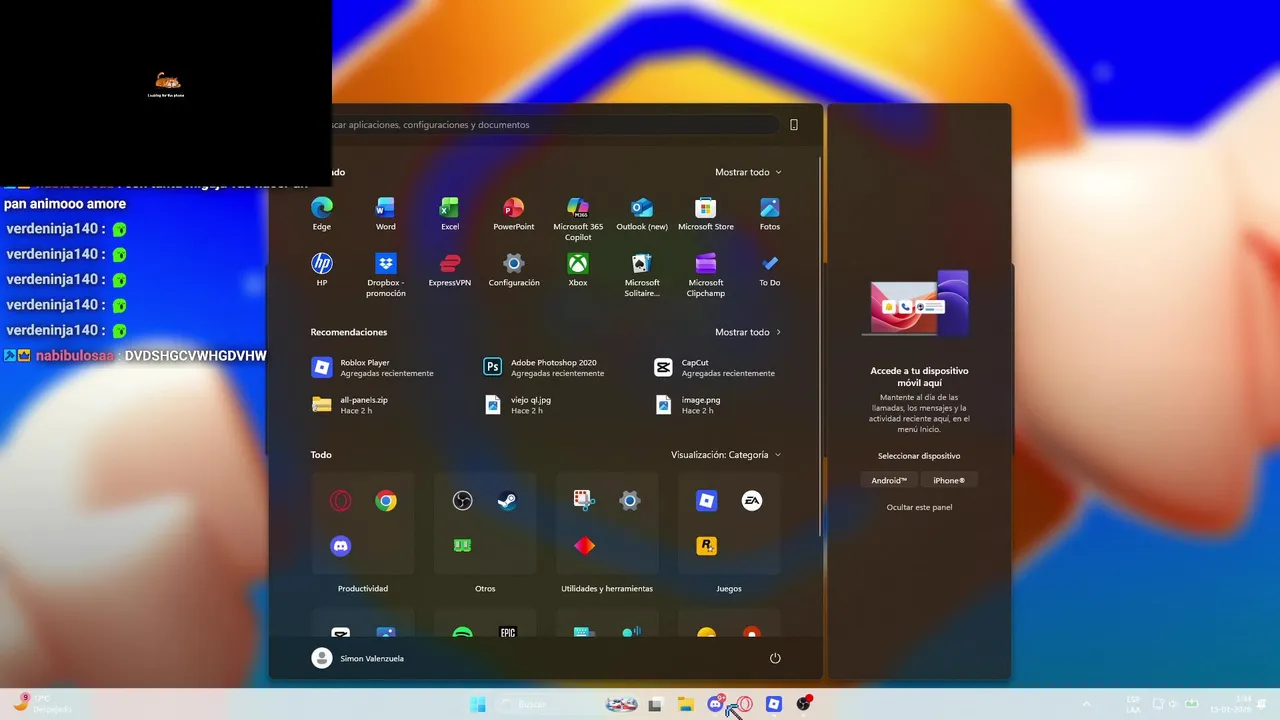Open OBS Studio in the Otros folder
Screen dimensions: 1280x720
click(x=462, y=501)
